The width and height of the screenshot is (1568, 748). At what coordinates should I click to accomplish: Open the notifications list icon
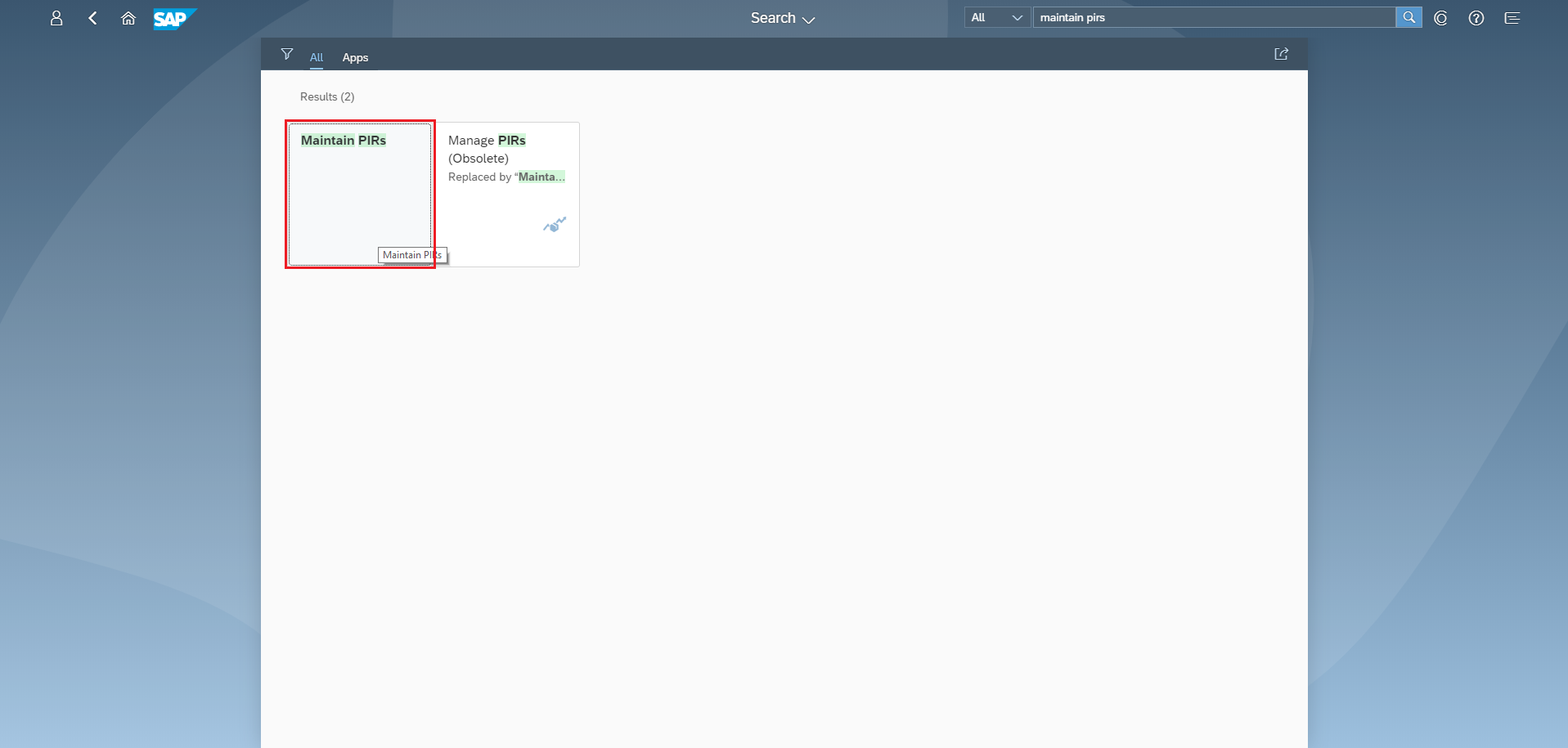pos(1512,18)
